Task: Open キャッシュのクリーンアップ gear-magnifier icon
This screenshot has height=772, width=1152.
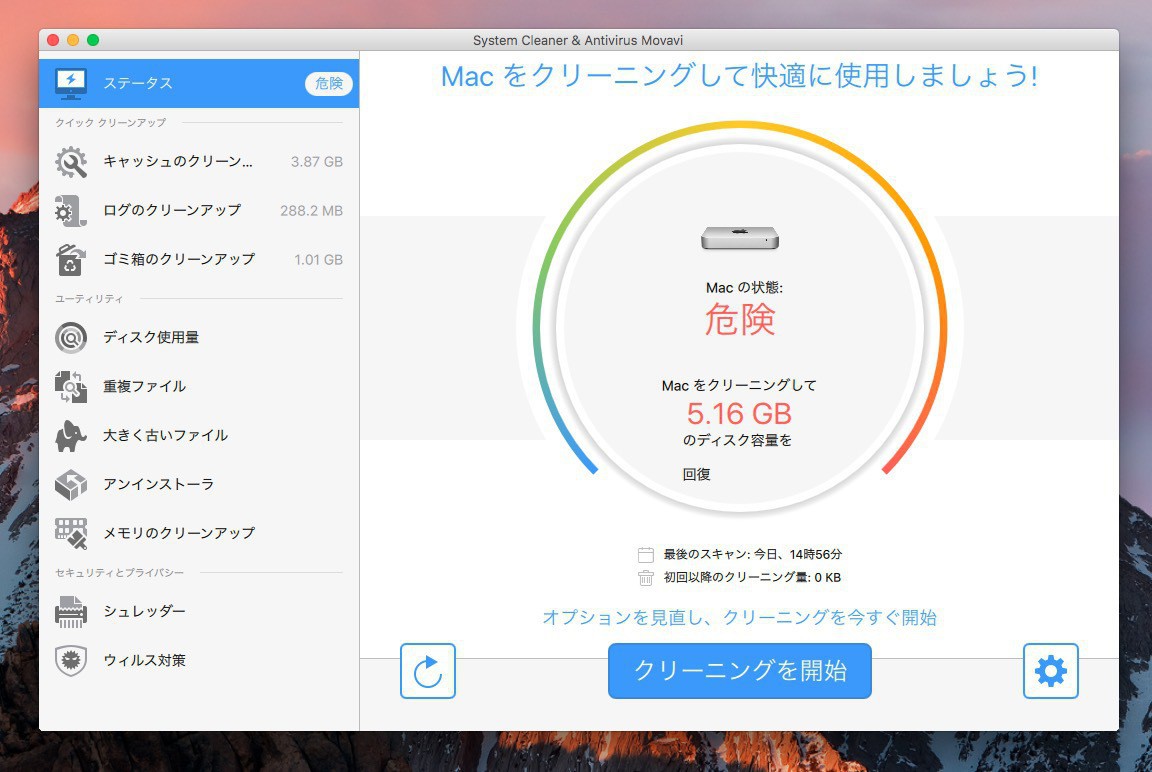Action: point(71,162)
